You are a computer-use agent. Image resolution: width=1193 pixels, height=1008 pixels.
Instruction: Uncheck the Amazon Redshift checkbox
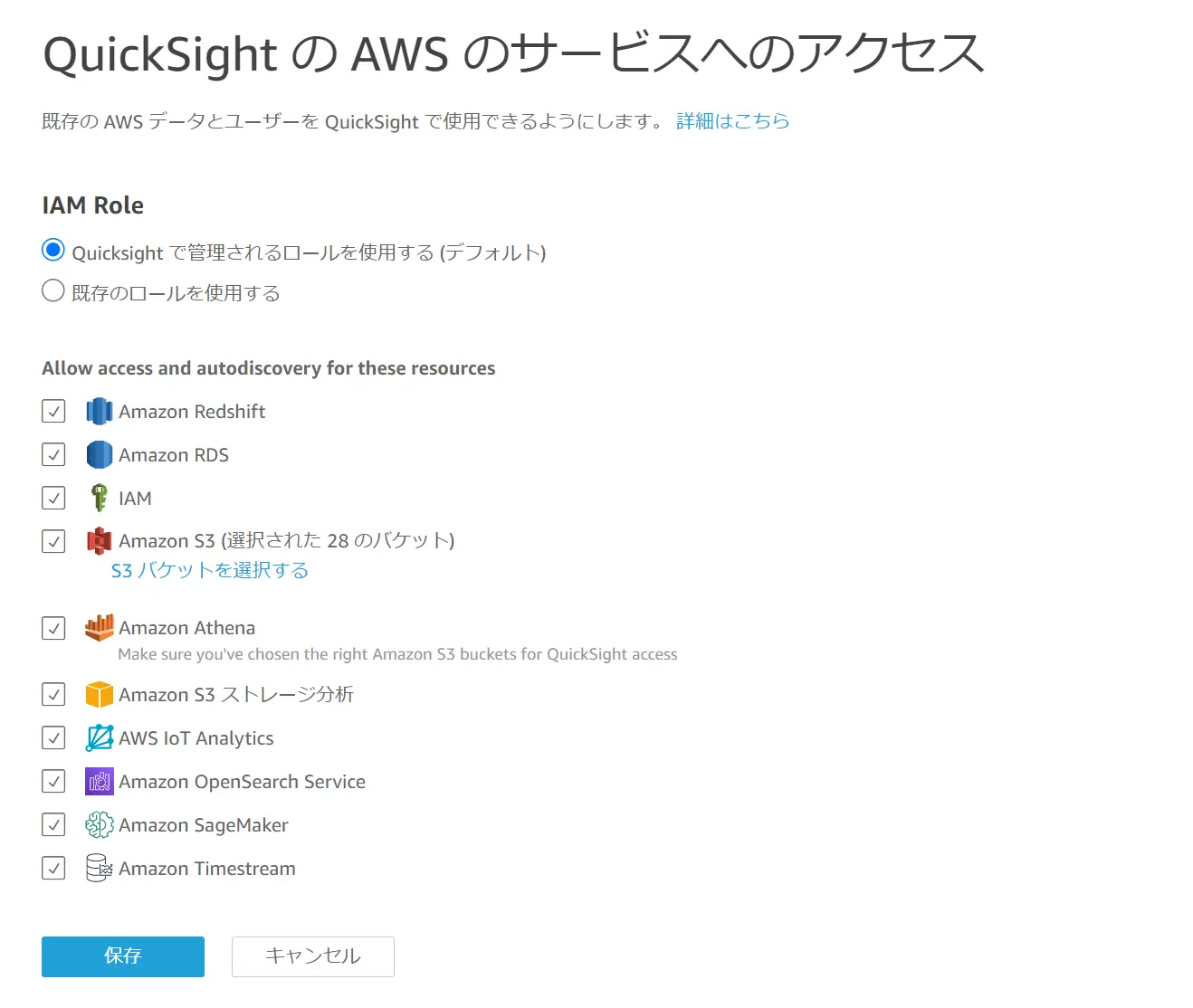point(53,412)
